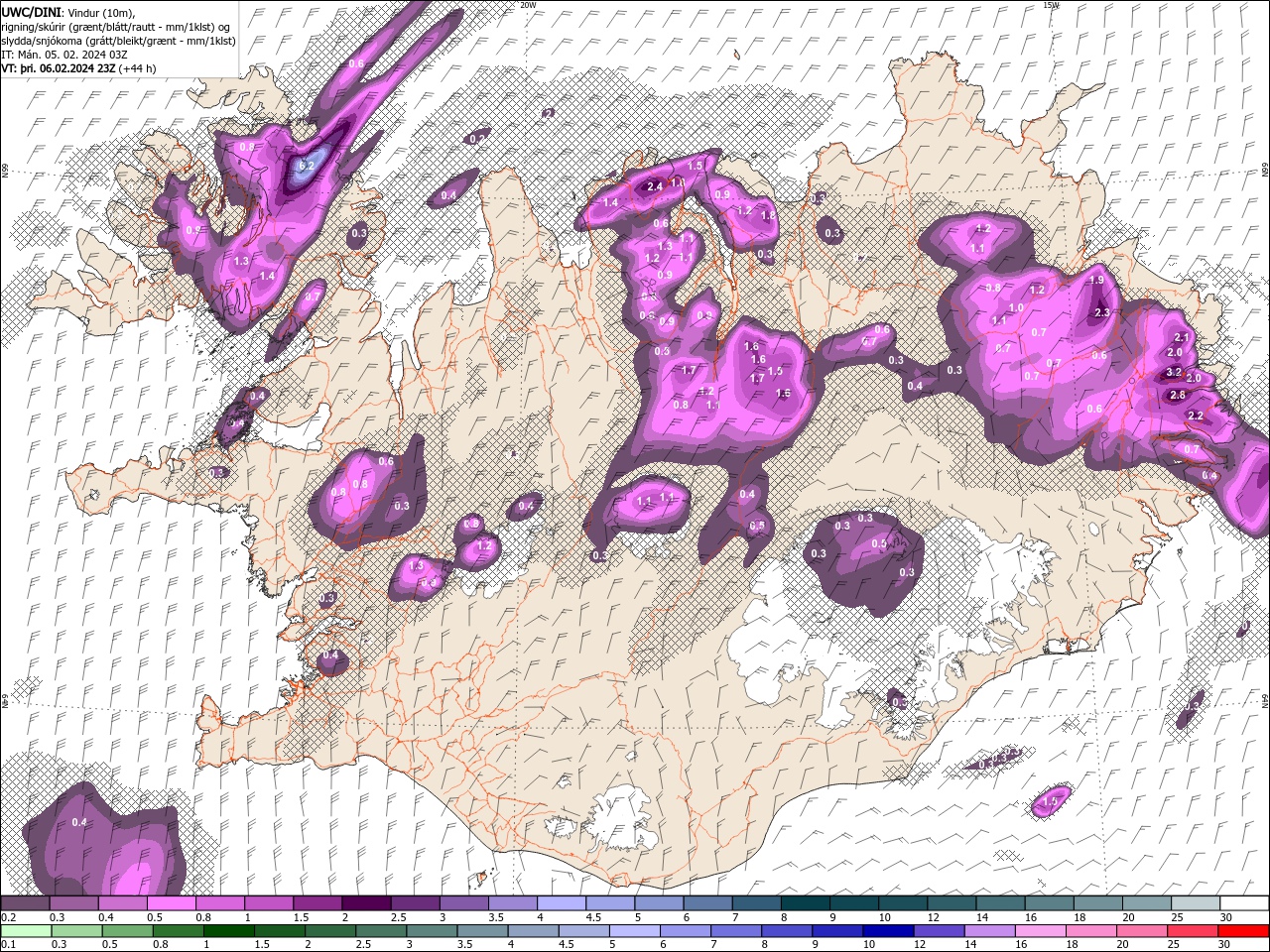Pick the rain legend swatch between 20 and 25
This screenshot has height=952, width=1270.
coord(1142,931)
